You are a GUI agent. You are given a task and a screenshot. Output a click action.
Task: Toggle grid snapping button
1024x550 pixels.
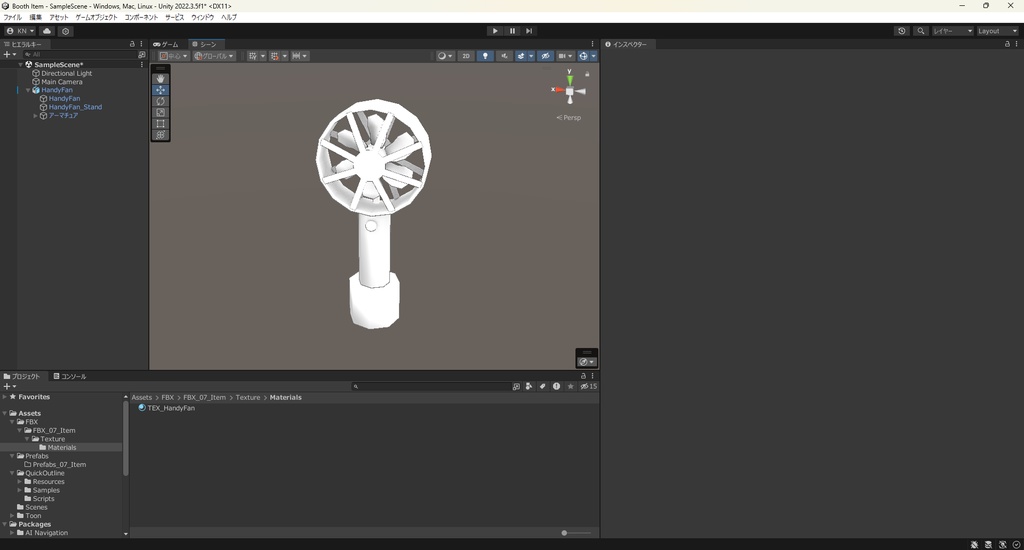(x=274, y=56)
